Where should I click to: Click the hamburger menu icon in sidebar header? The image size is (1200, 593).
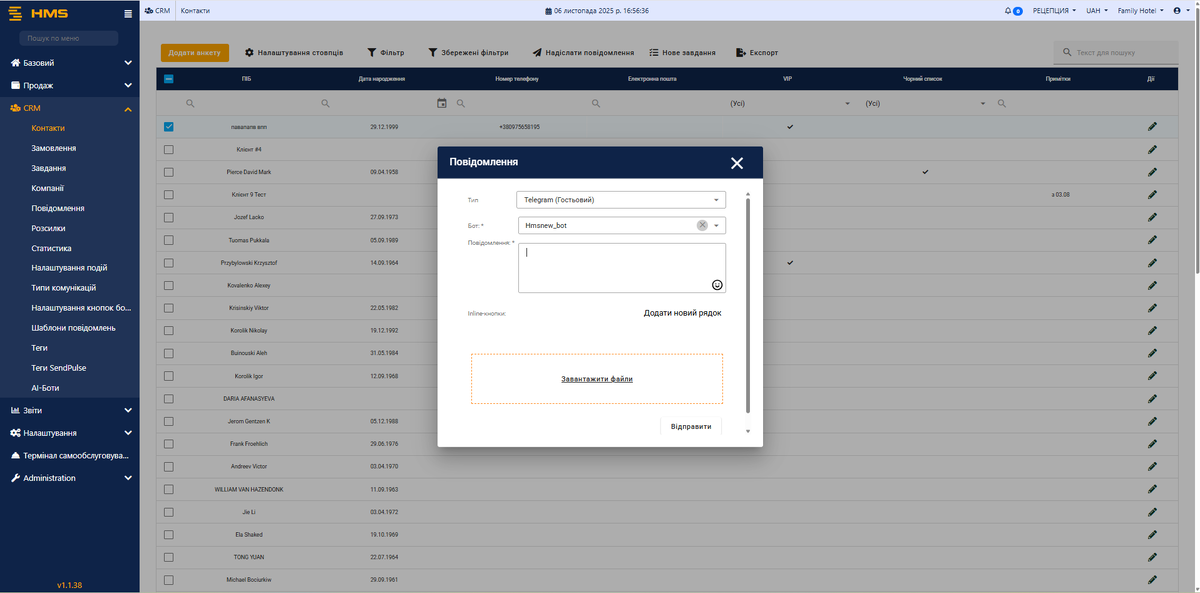(128, 14)
